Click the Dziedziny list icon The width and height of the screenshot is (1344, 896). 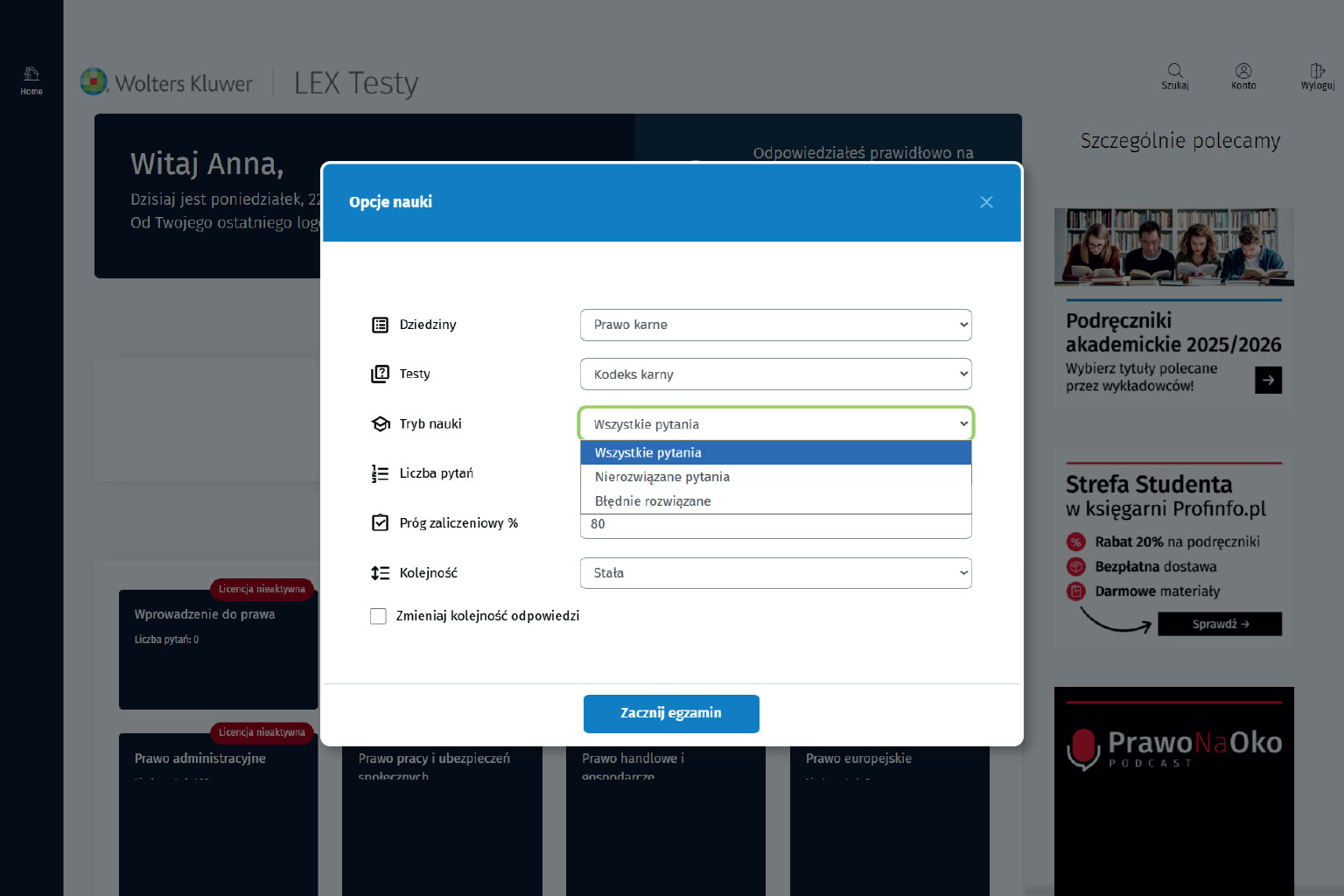point(380,325)
